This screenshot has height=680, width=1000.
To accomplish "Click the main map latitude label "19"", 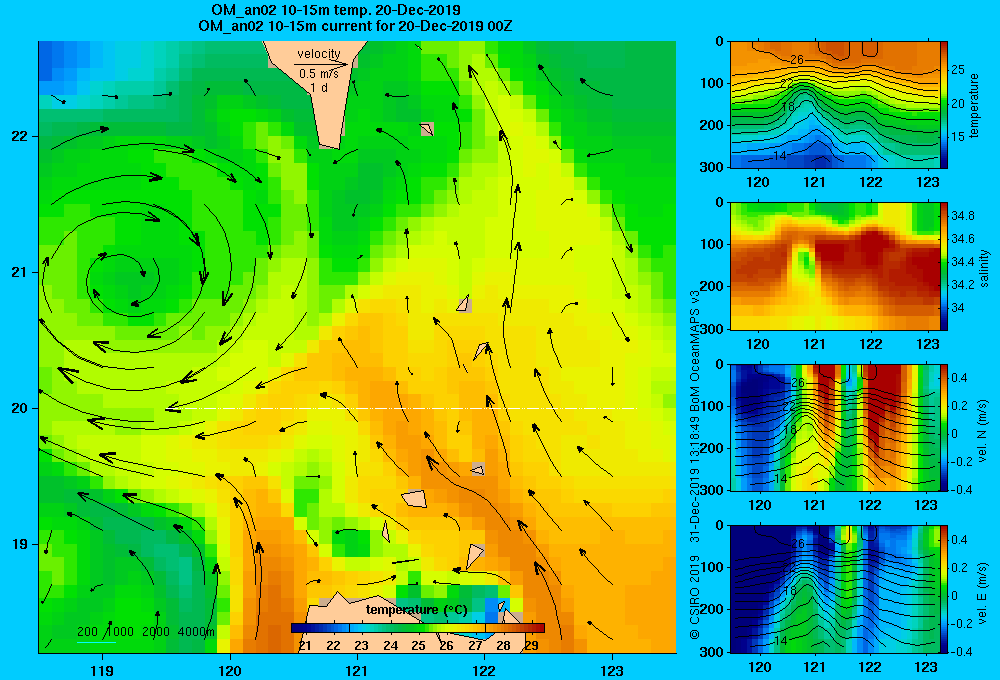I will click(x=19, y=544).
